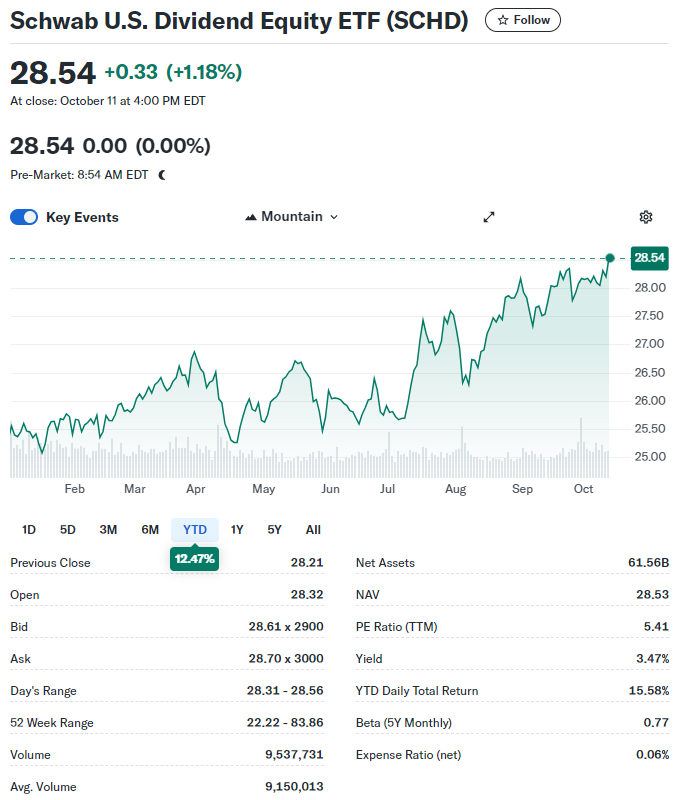678x800 pixels.
Task: Click the Ask value 28.70 x 3000
Action: click(286, 659)
